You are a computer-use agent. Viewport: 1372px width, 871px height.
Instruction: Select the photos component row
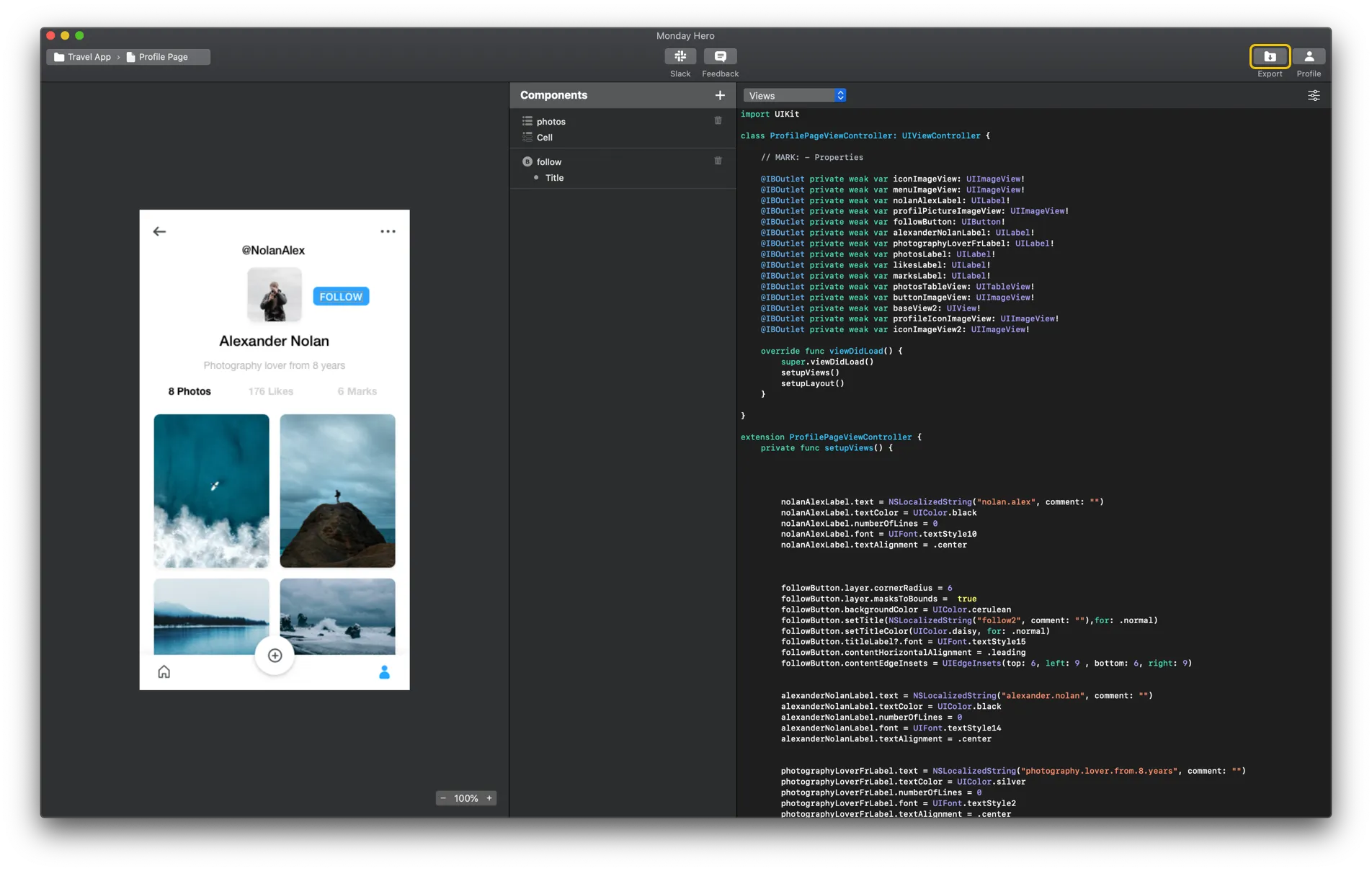click(x=622, y=121)
